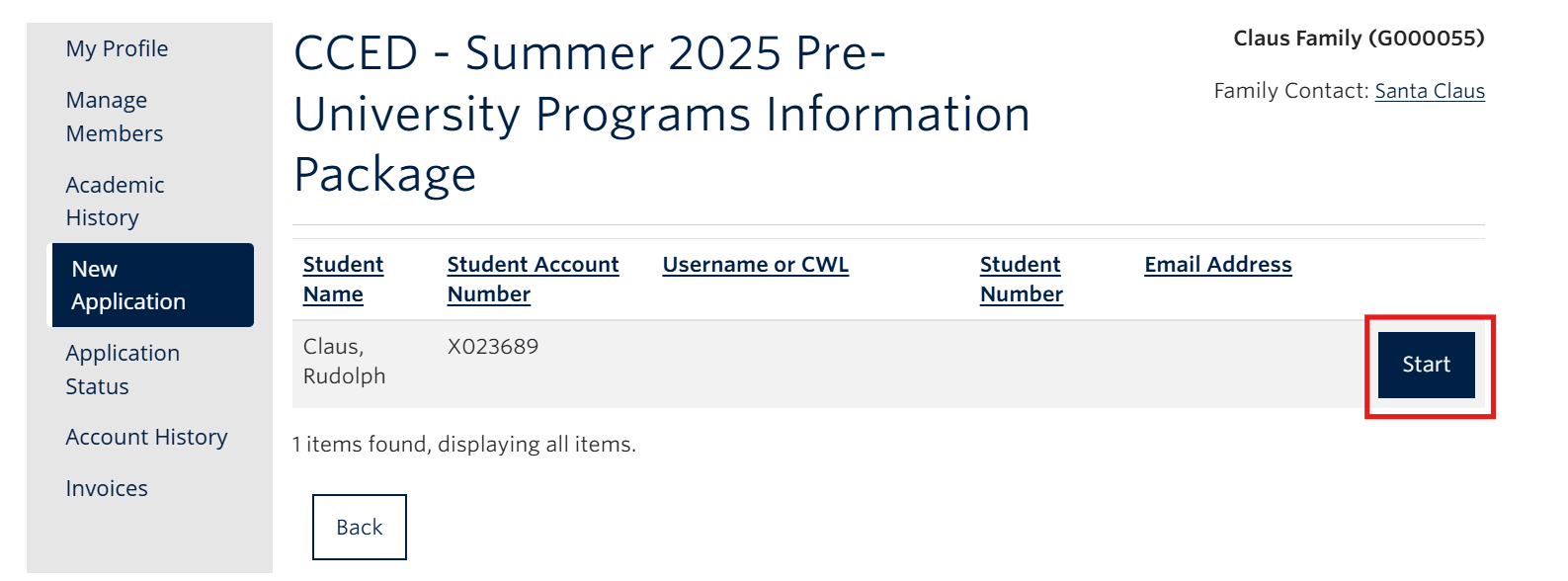The width and height of the screenshot is (1568, 581).
Task: View the Invoices section
Action: tap(106, 487)
